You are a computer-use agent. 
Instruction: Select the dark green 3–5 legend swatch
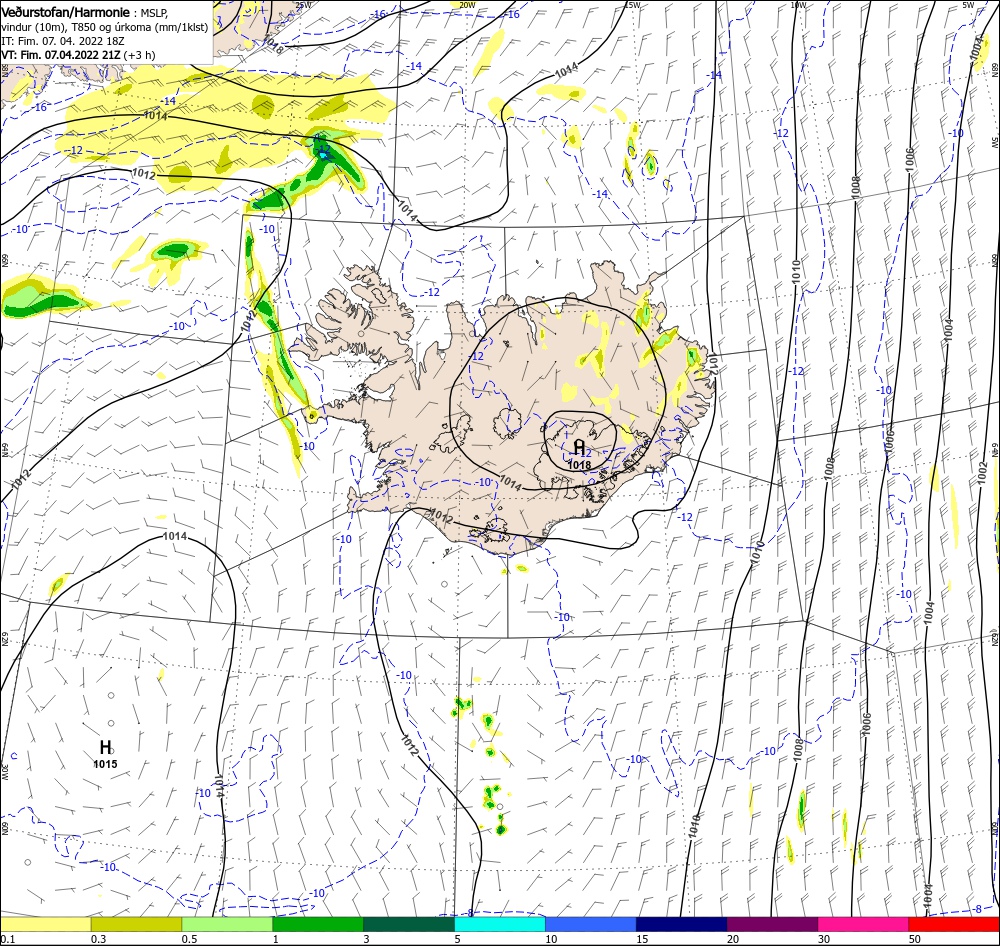point(409,924)
